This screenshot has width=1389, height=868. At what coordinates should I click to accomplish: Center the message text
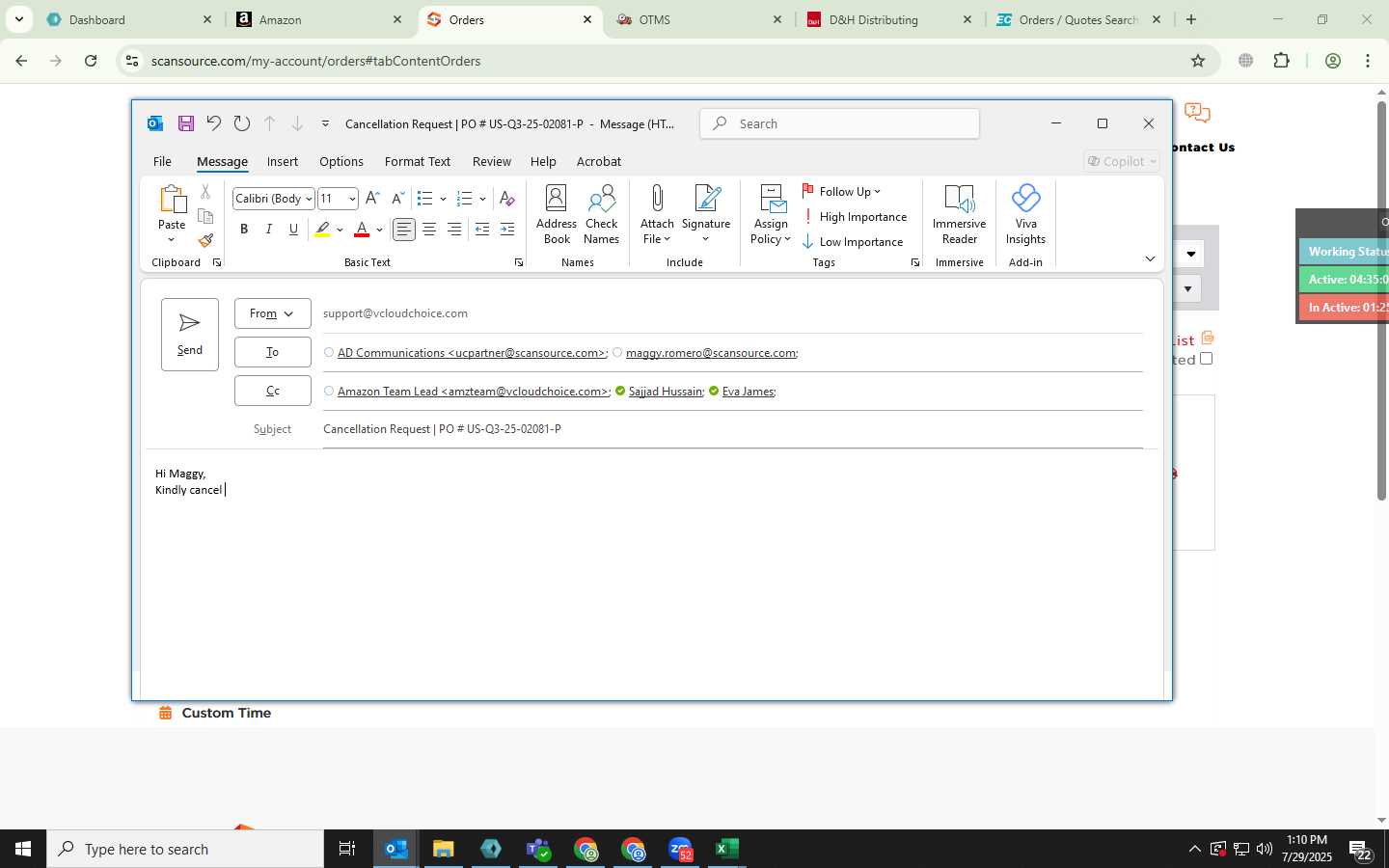429,230
